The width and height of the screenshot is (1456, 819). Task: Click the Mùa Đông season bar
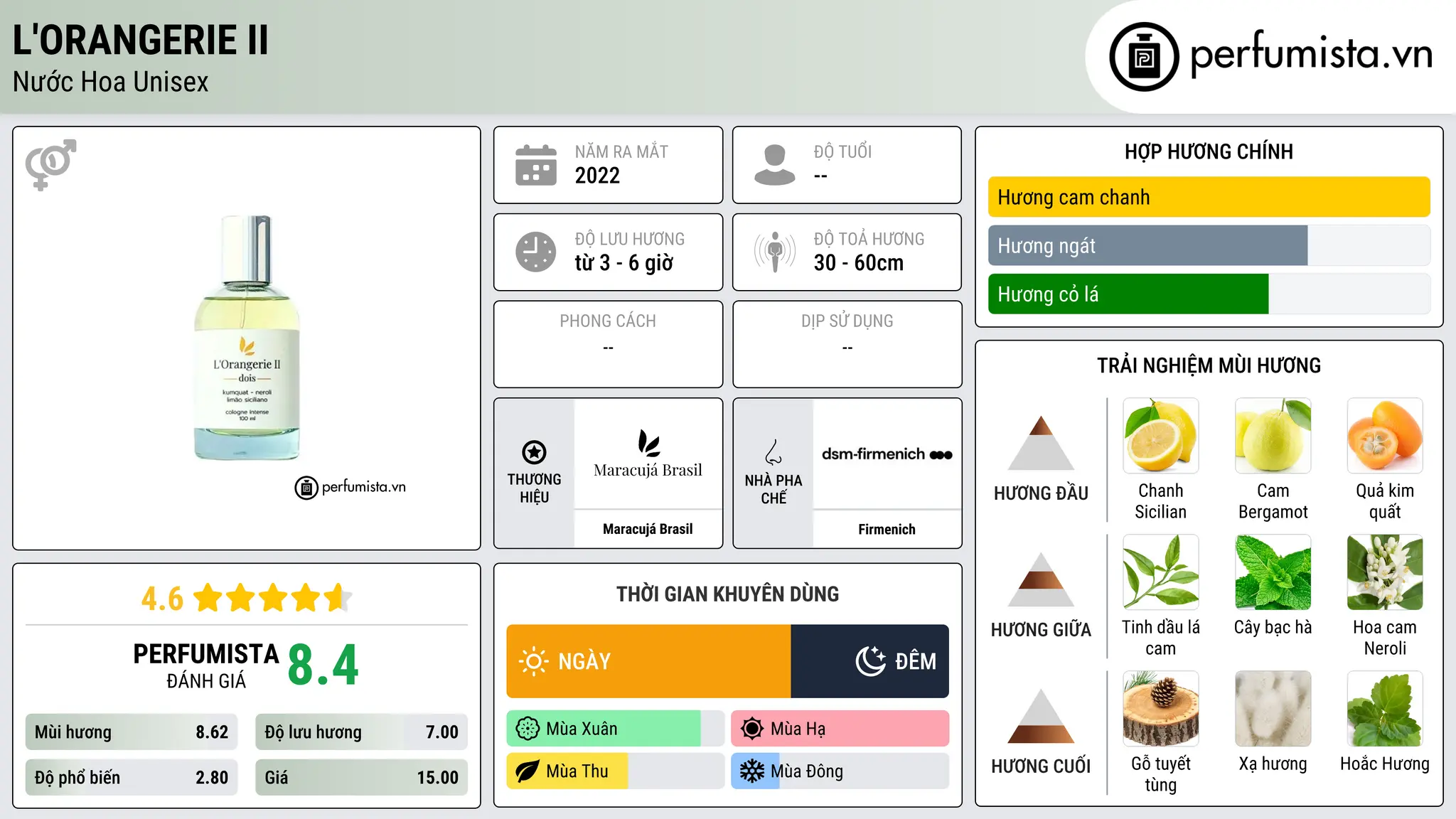point(840,771)
